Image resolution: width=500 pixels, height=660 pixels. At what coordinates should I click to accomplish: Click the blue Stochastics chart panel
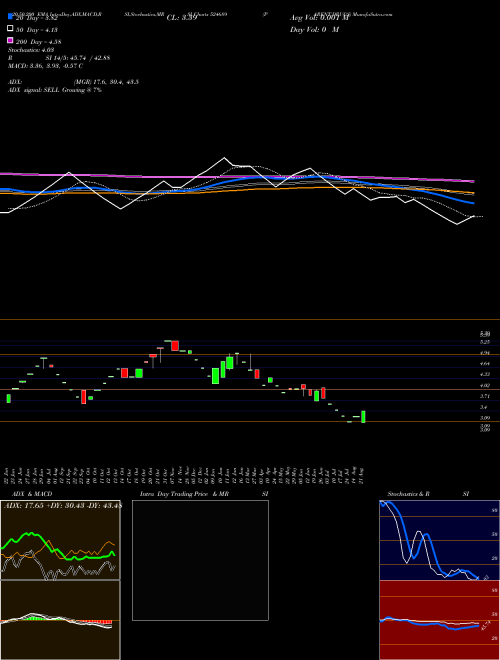(x=439, y=540)
